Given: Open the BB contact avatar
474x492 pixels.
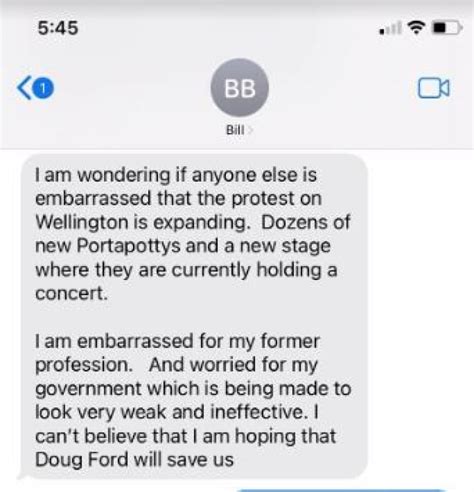Looking at the screenshot, I should coord(240,88).
